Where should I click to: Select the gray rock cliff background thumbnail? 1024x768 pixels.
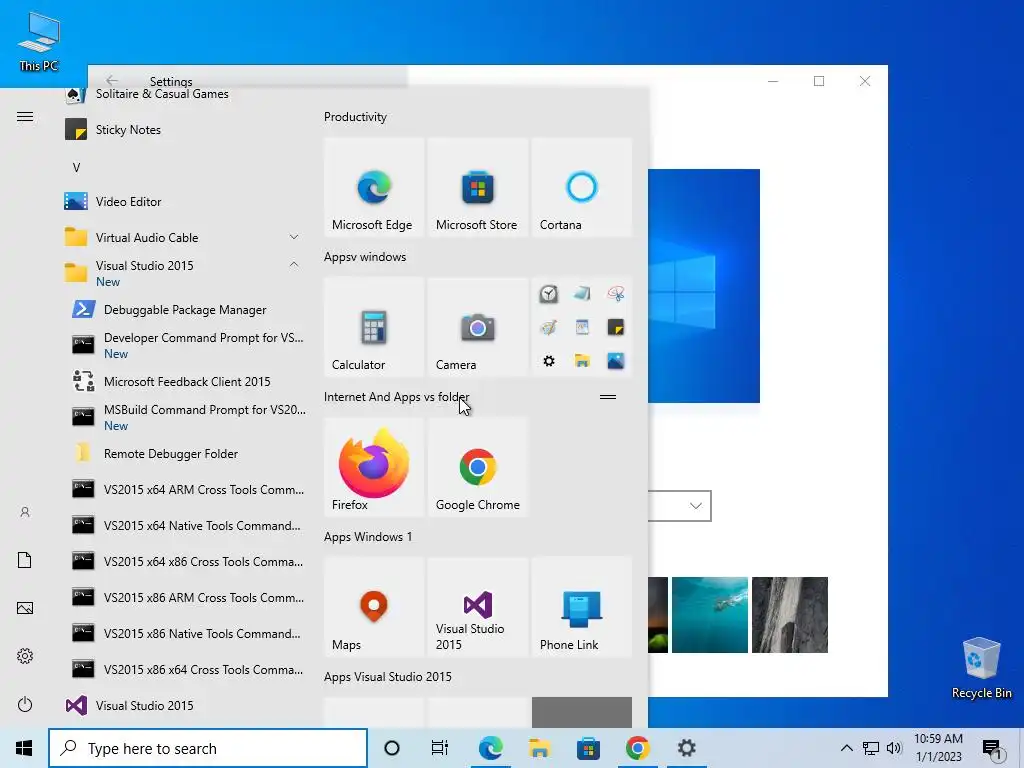(790, 615)
